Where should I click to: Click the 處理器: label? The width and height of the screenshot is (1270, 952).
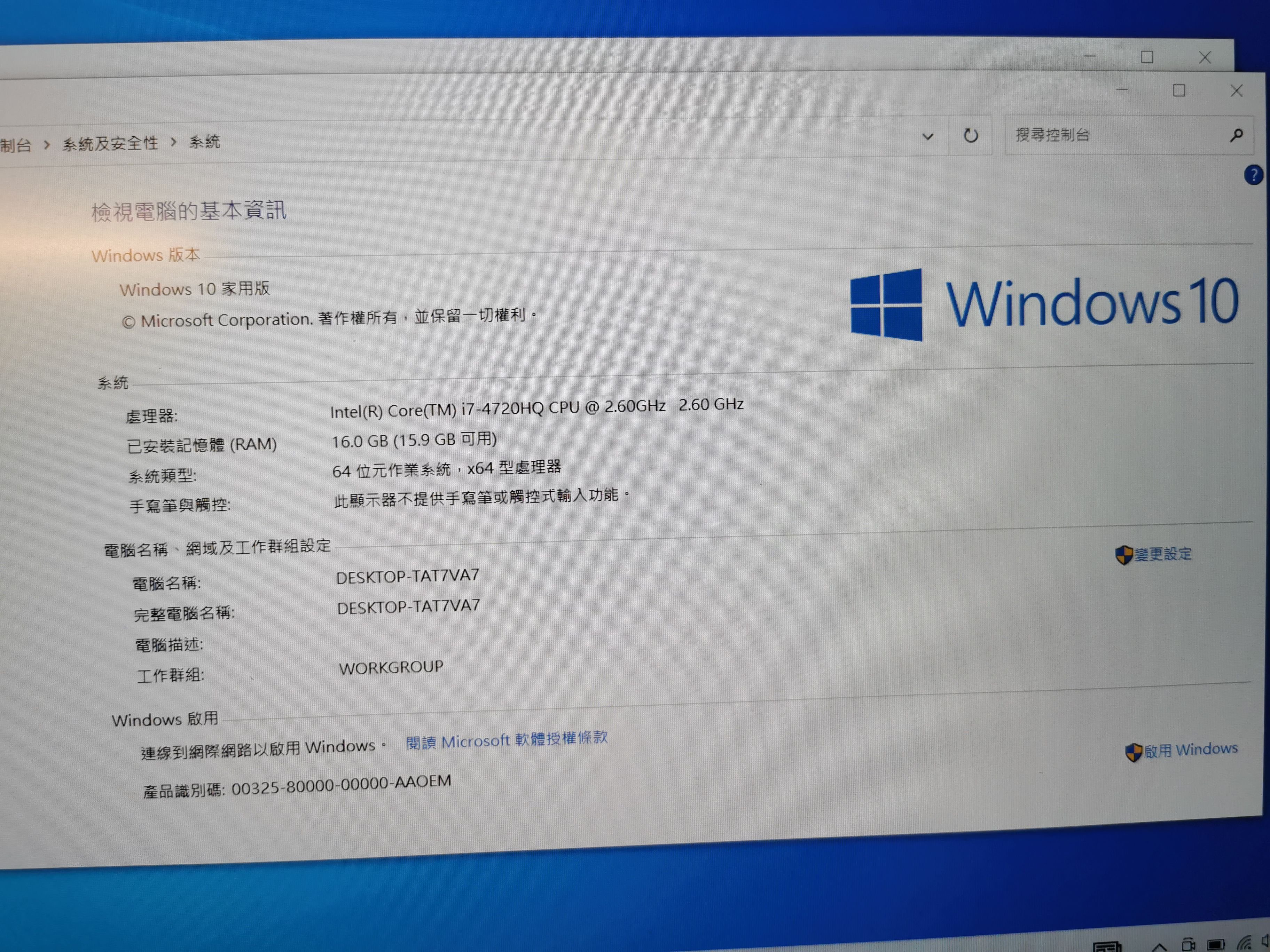tap(151, 416)
